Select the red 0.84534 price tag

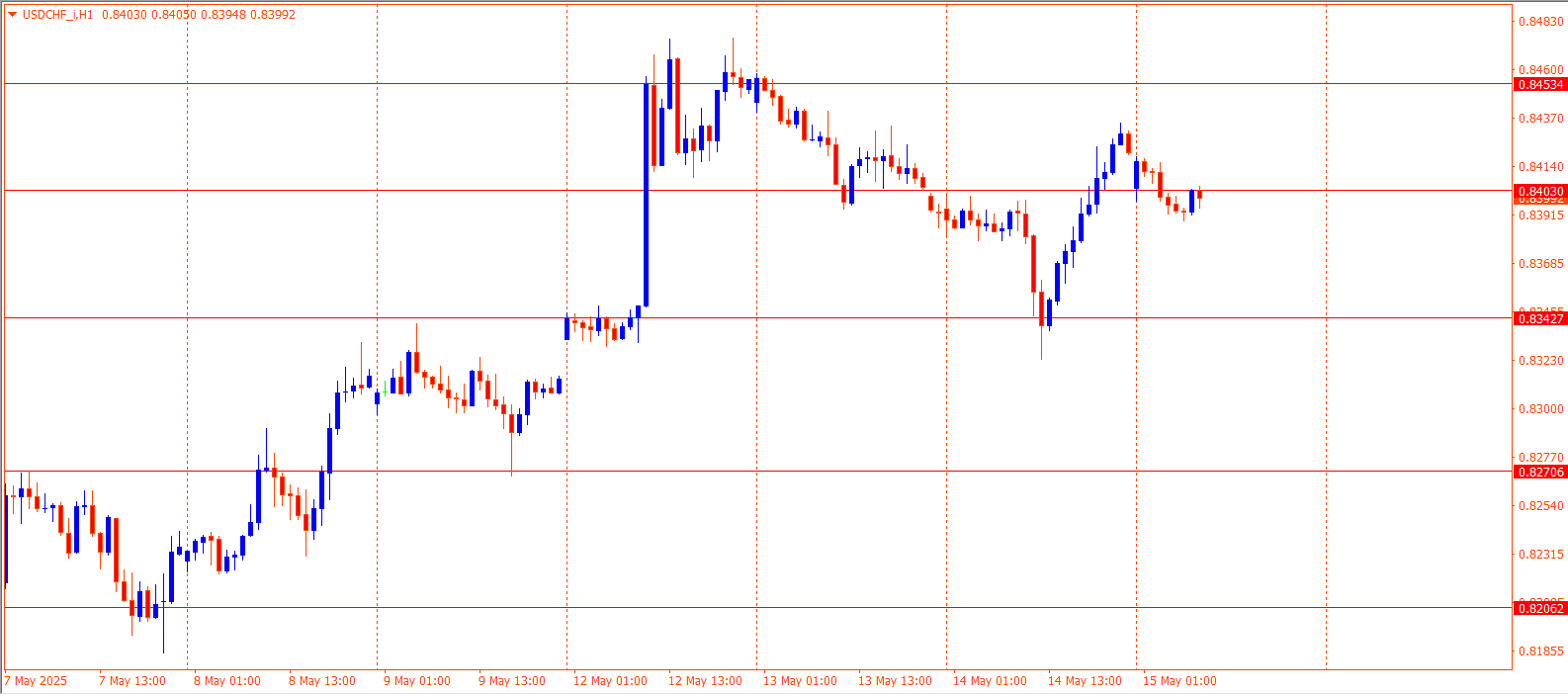1540,85
